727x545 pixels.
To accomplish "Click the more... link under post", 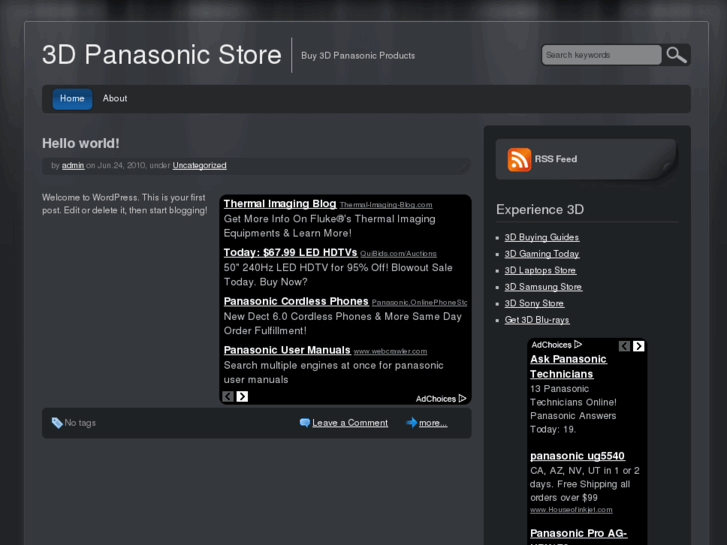I will click(433, 423).
